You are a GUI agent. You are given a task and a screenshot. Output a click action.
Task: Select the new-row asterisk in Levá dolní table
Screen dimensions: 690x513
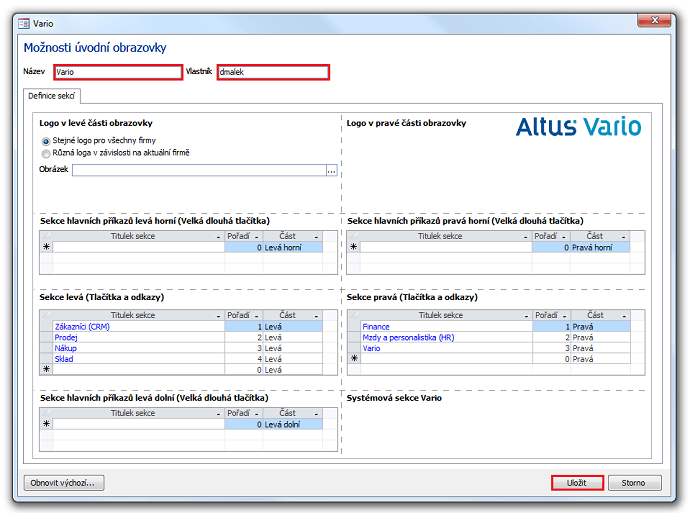[x=46, y=424]
